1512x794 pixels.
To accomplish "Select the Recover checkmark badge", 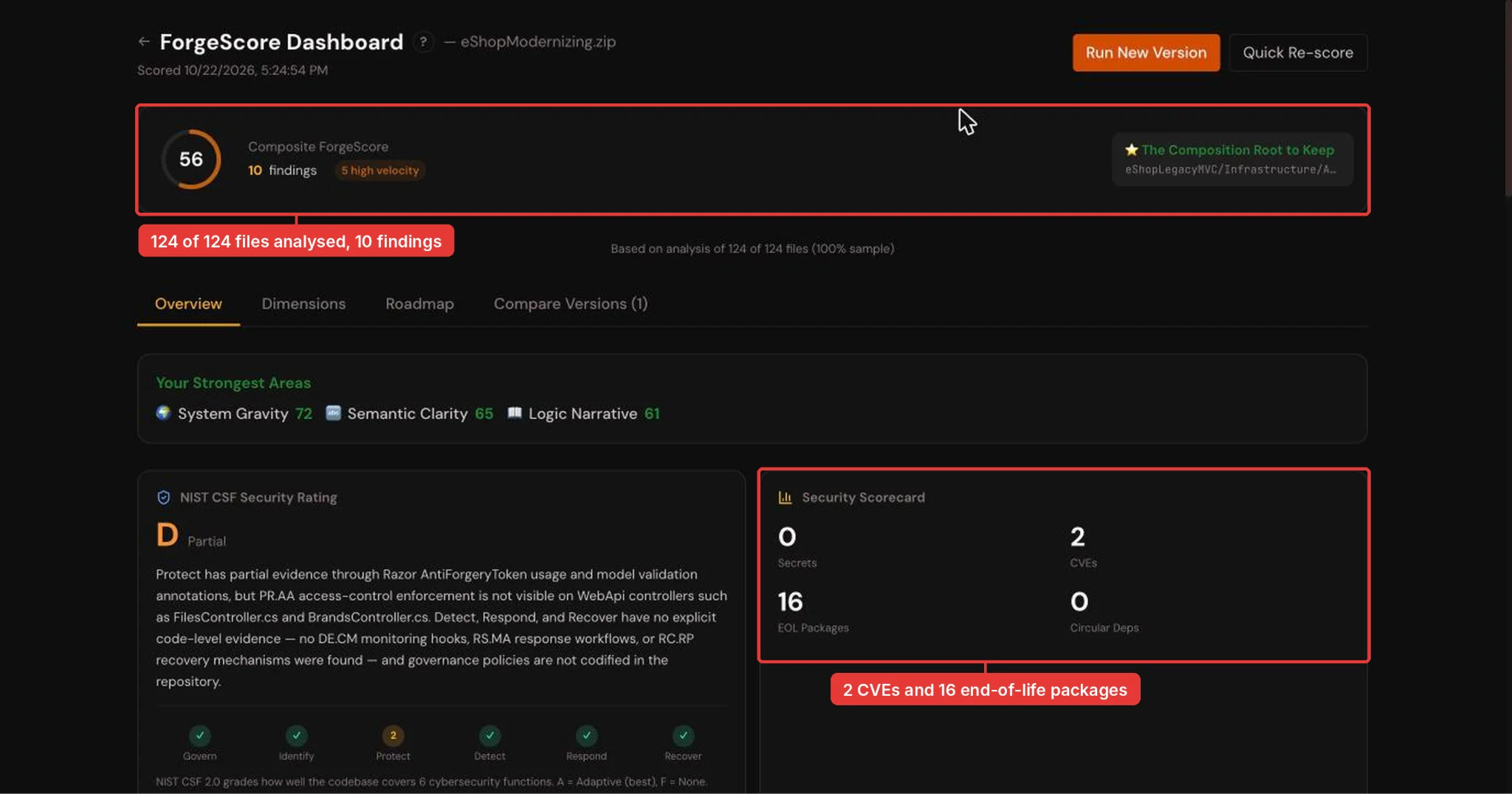I will (684, 736).
